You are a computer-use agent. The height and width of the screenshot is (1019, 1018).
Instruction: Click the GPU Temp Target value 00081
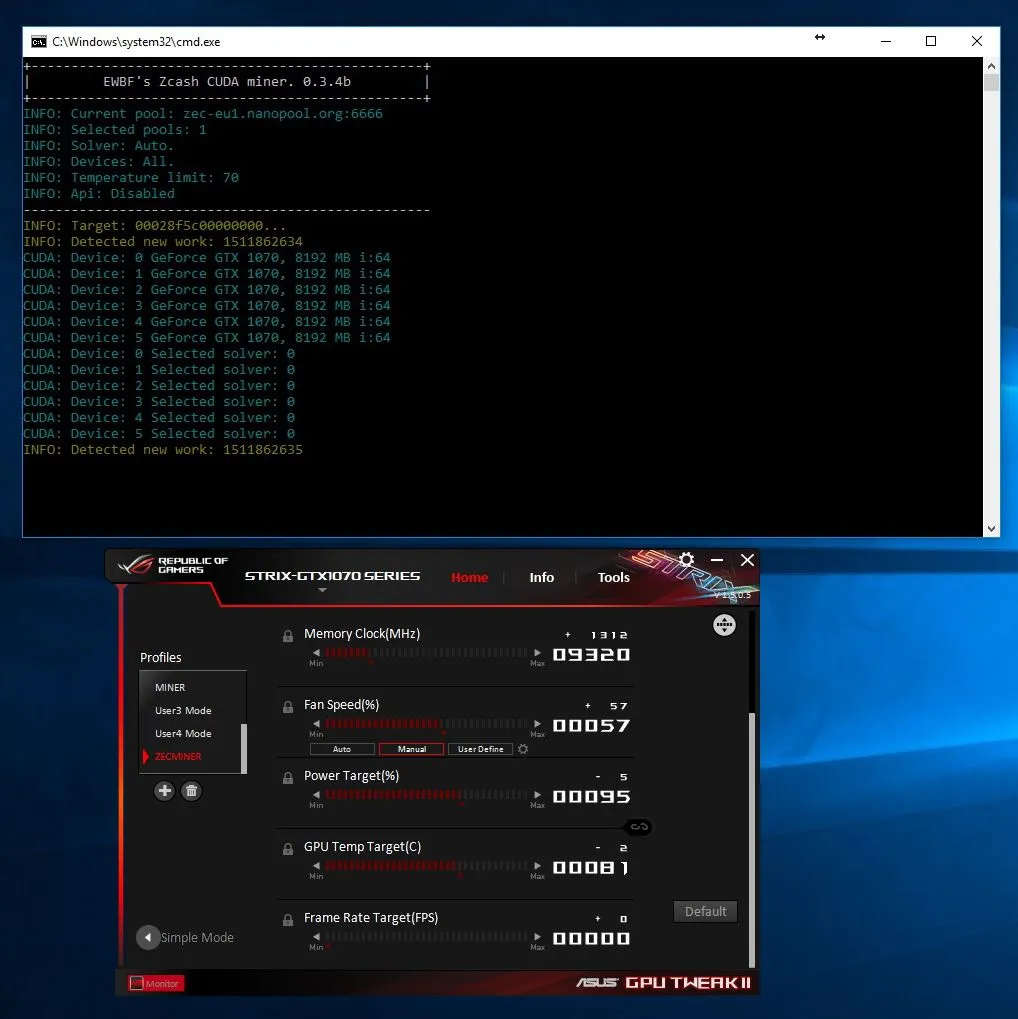(x=591, y=867)
